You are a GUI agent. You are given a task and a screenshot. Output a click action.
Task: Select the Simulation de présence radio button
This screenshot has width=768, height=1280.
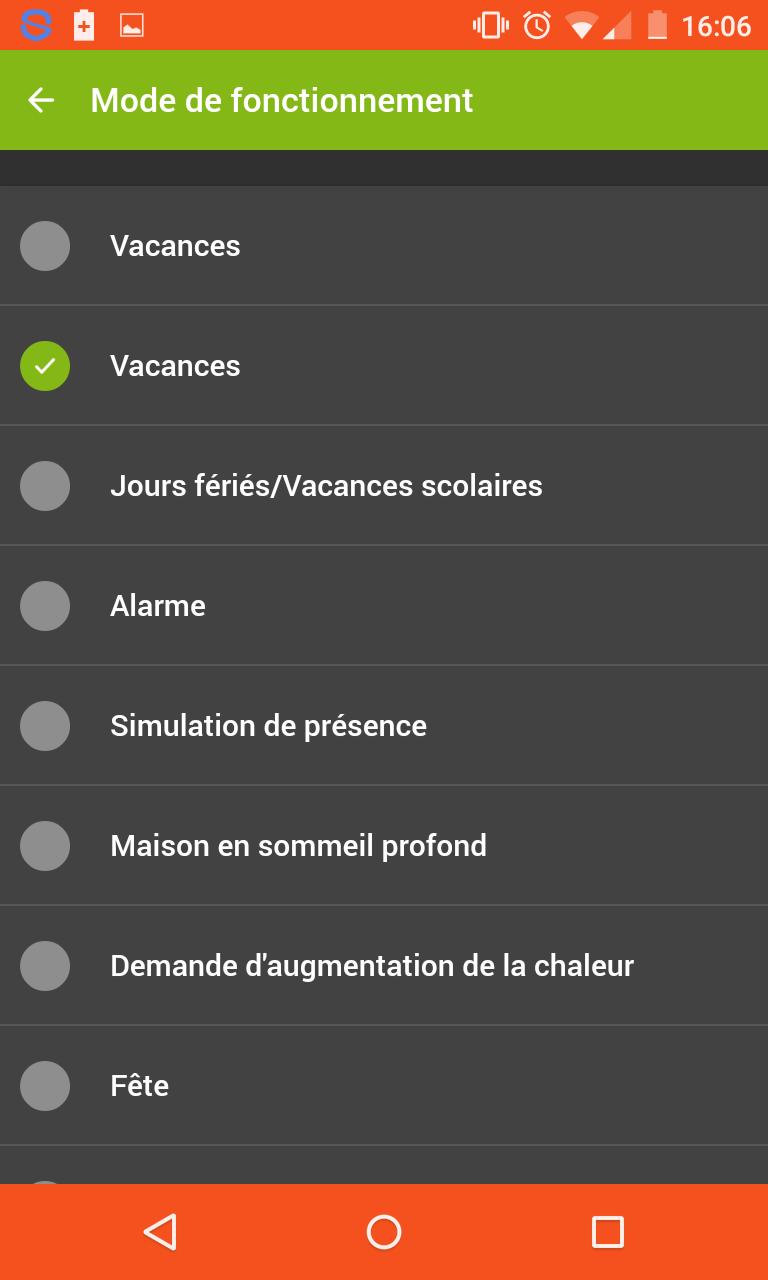click(45, 726)
